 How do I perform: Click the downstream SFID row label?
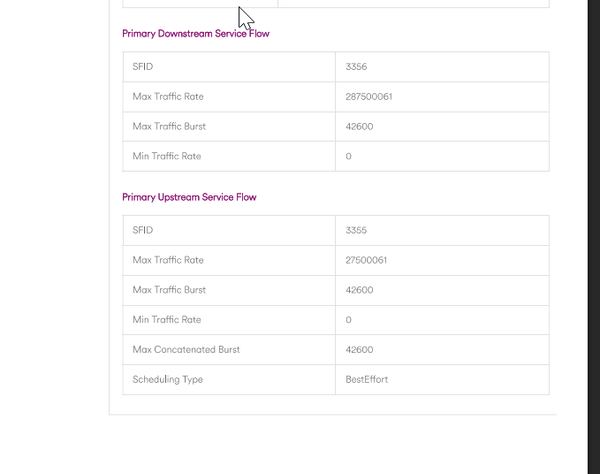tap(143, 67)
